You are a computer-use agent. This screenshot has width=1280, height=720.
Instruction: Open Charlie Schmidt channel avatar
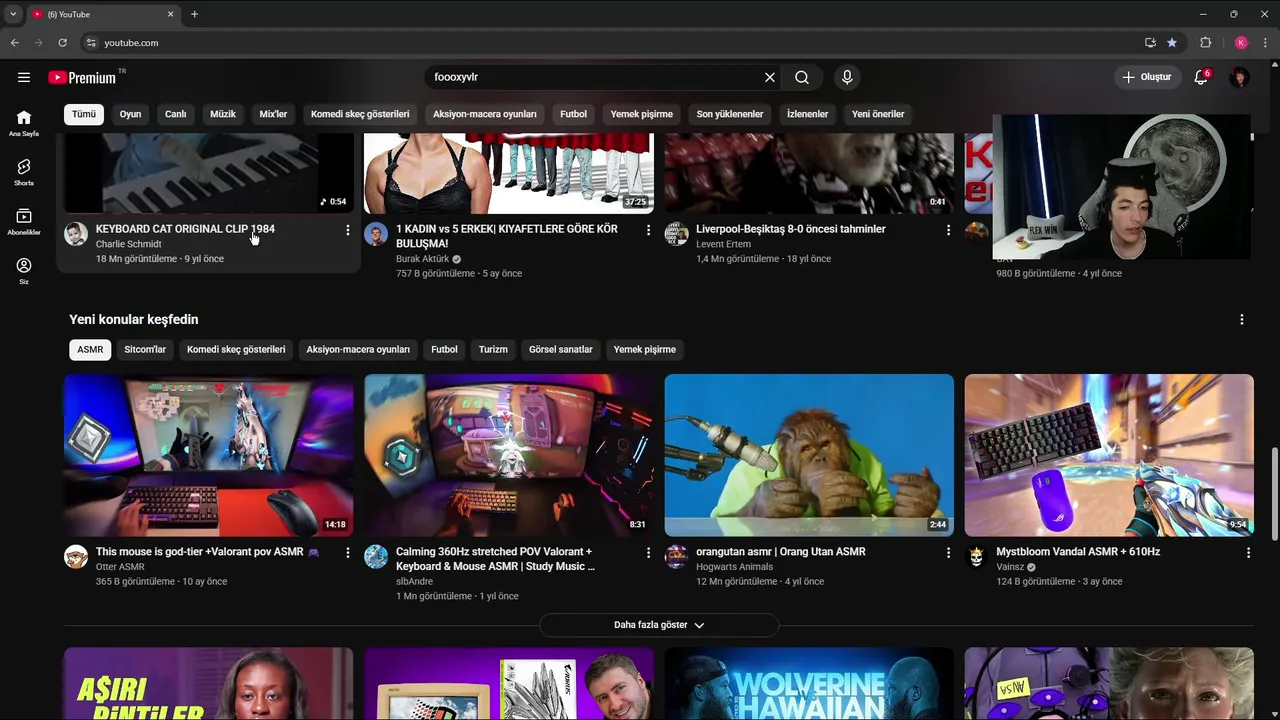(76, 234)
